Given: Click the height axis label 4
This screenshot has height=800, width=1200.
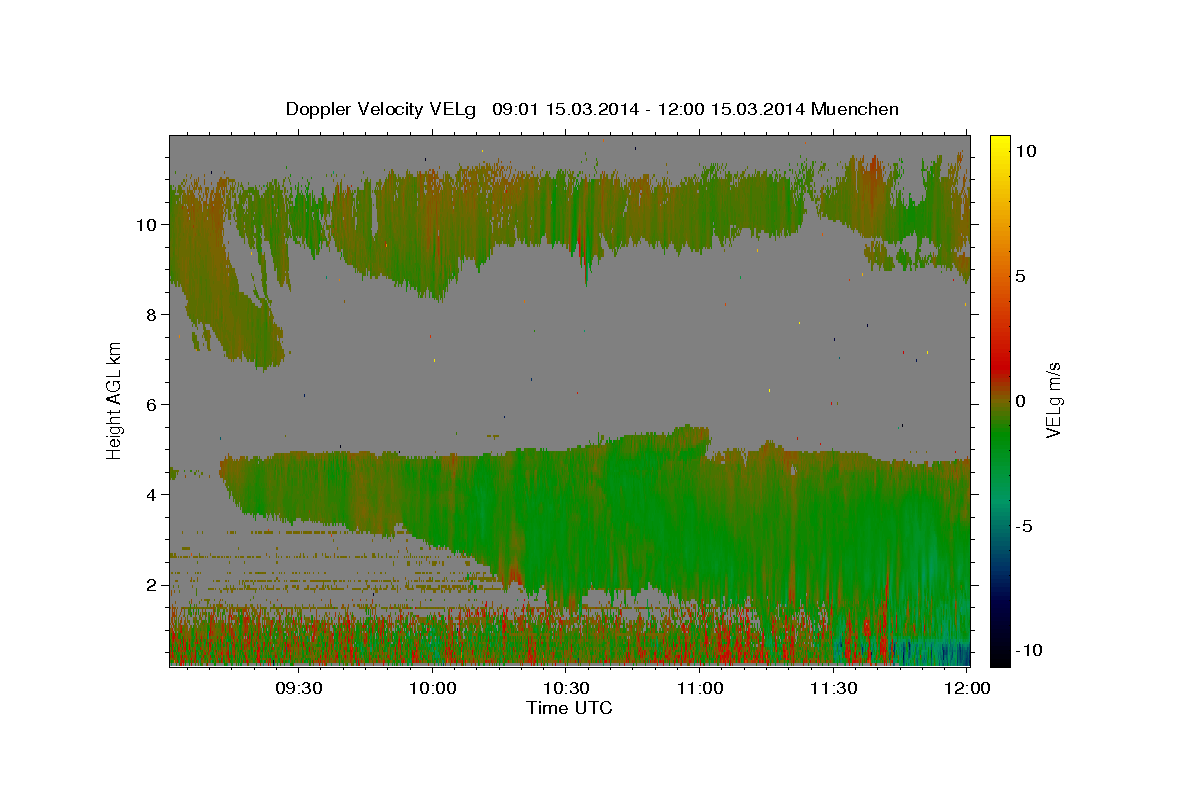Looking at the screenshot, I should coord(152,495).
